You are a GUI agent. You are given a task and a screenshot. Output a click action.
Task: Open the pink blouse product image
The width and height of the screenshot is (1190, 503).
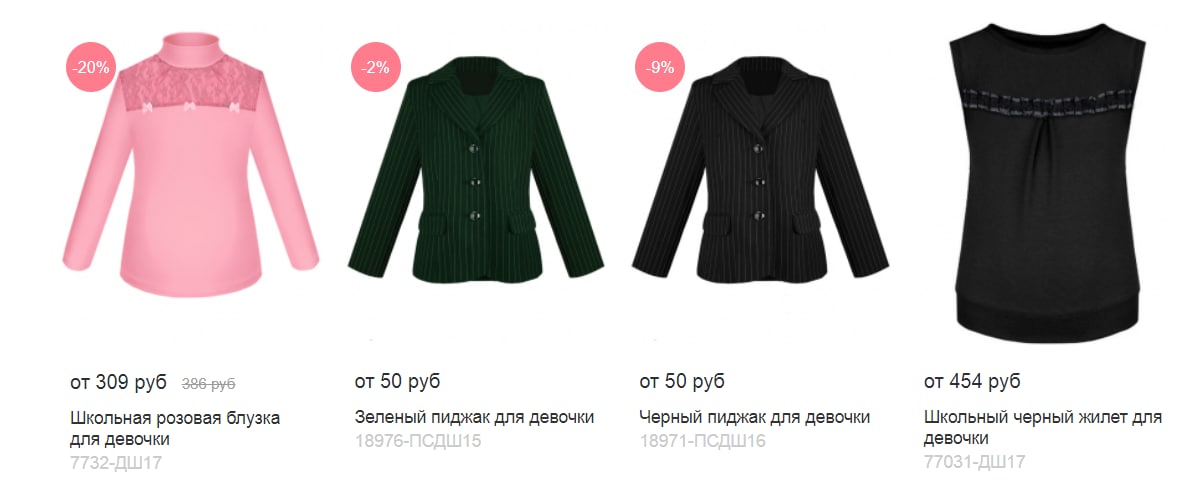point(190,164)
